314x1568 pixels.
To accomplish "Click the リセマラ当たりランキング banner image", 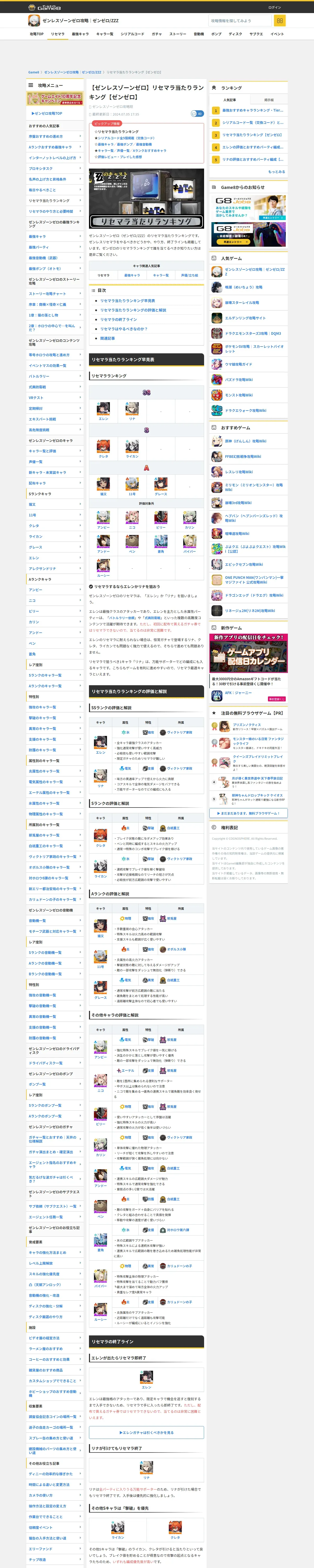I will (x=146, y=198).
